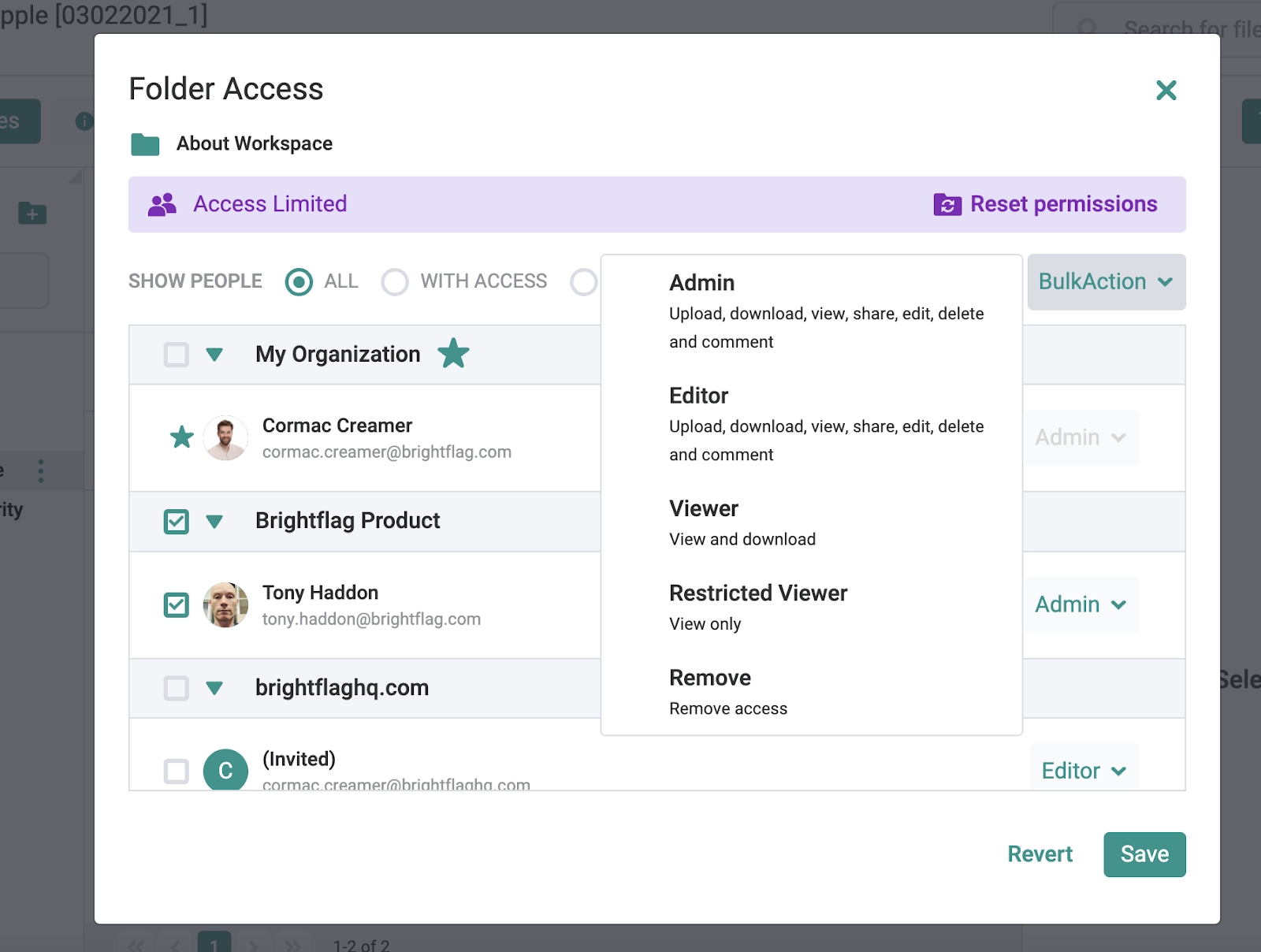
Task: Select the ALL radio button
Action: tap(299, 281)
